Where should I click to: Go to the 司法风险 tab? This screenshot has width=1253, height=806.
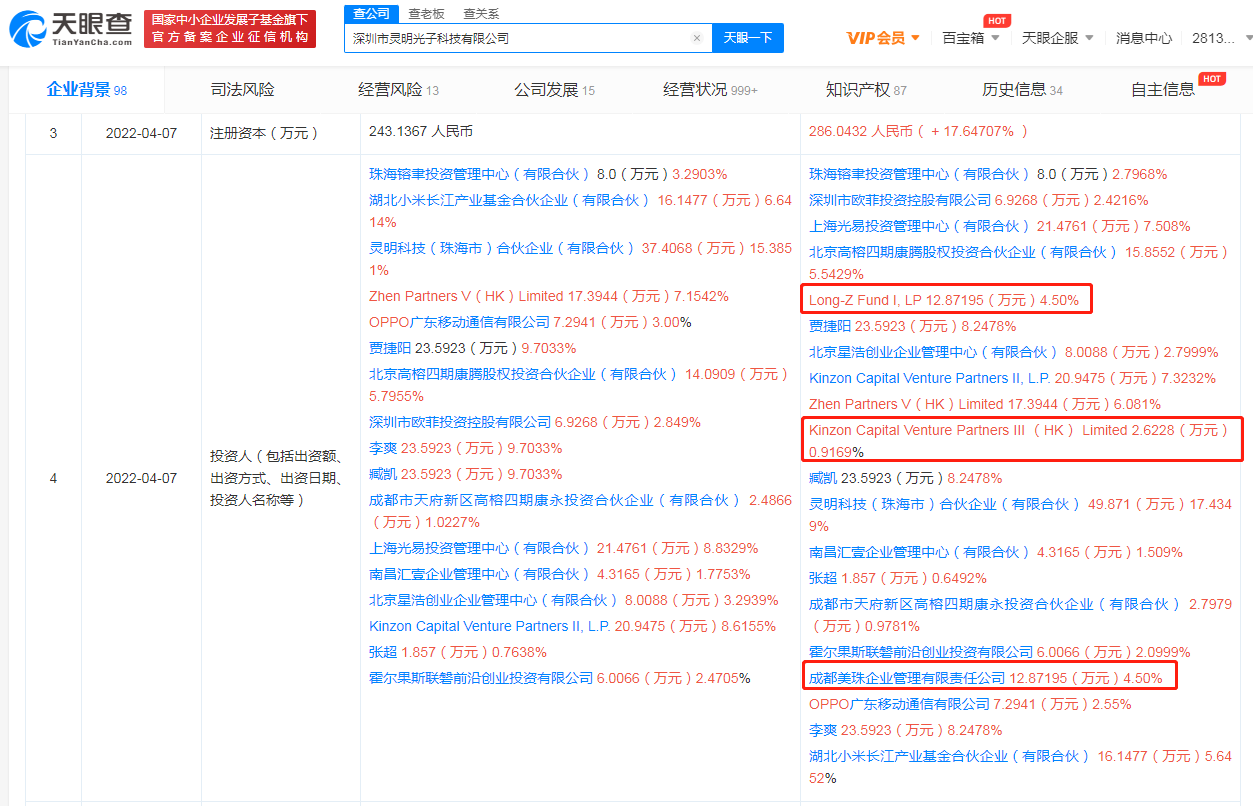point(242,90)
